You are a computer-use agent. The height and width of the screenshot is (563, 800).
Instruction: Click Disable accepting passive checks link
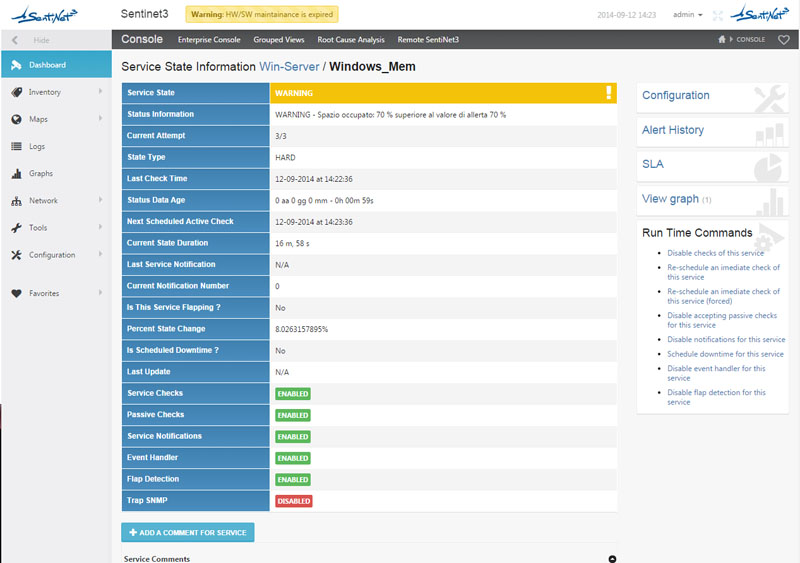(722, 320)
